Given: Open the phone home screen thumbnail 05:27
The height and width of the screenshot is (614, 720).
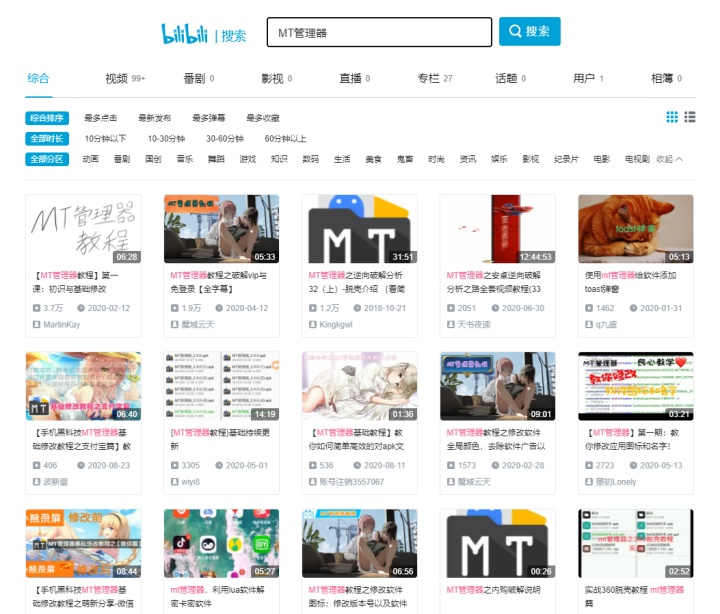Looking at the screenshot, I should click(x=221, y=543).
